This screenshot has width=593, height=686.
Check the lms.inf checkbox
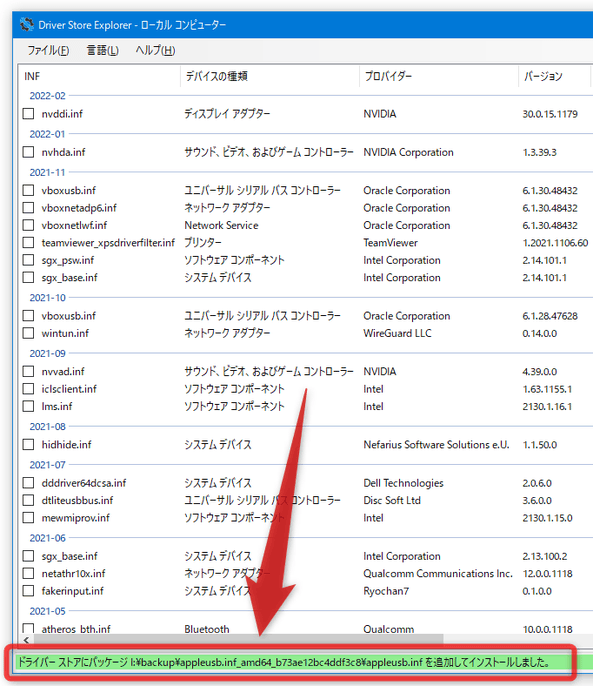[x=28, y=406]
